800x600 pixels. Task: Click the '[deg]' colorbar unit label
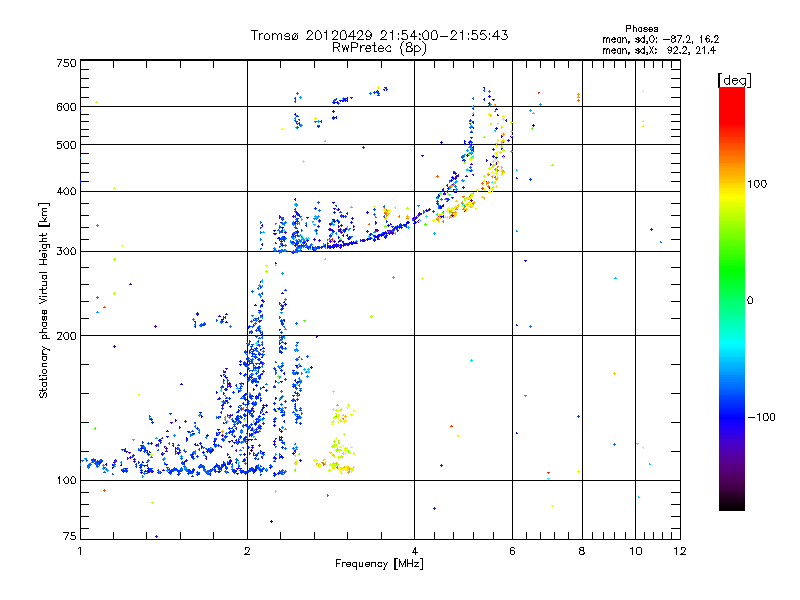click(x=734, y=81)
